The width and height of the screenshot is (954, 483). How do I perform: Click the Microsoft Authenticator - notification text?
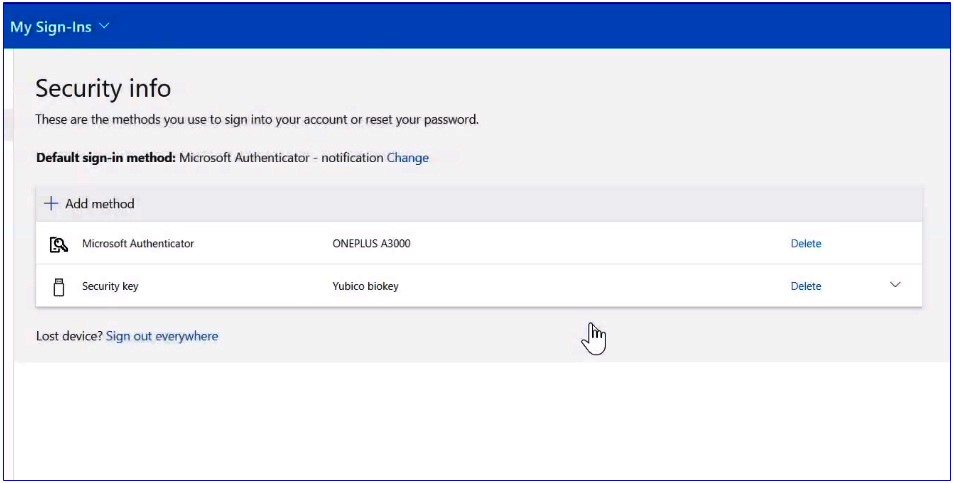[281, 158]
